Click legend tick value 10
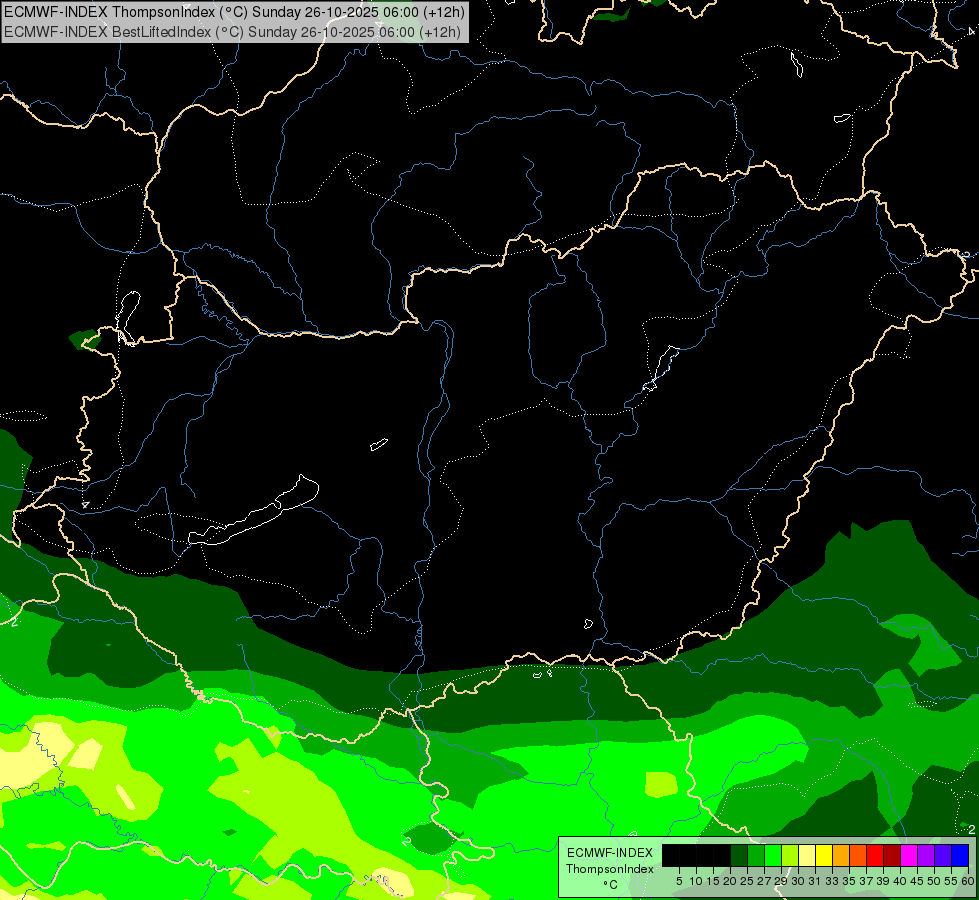The image size is (979, 900). (x=696, y=881)
